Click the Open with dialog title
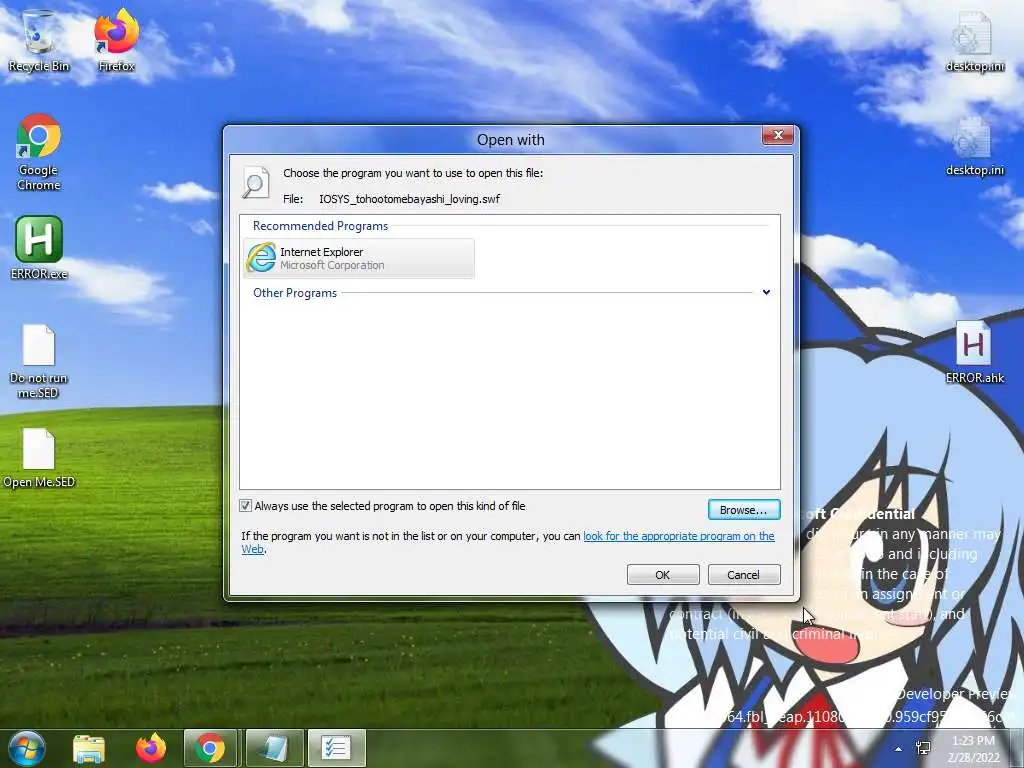Image resolution: width=1024 pixels, height=768 pixels. (511, 140)
